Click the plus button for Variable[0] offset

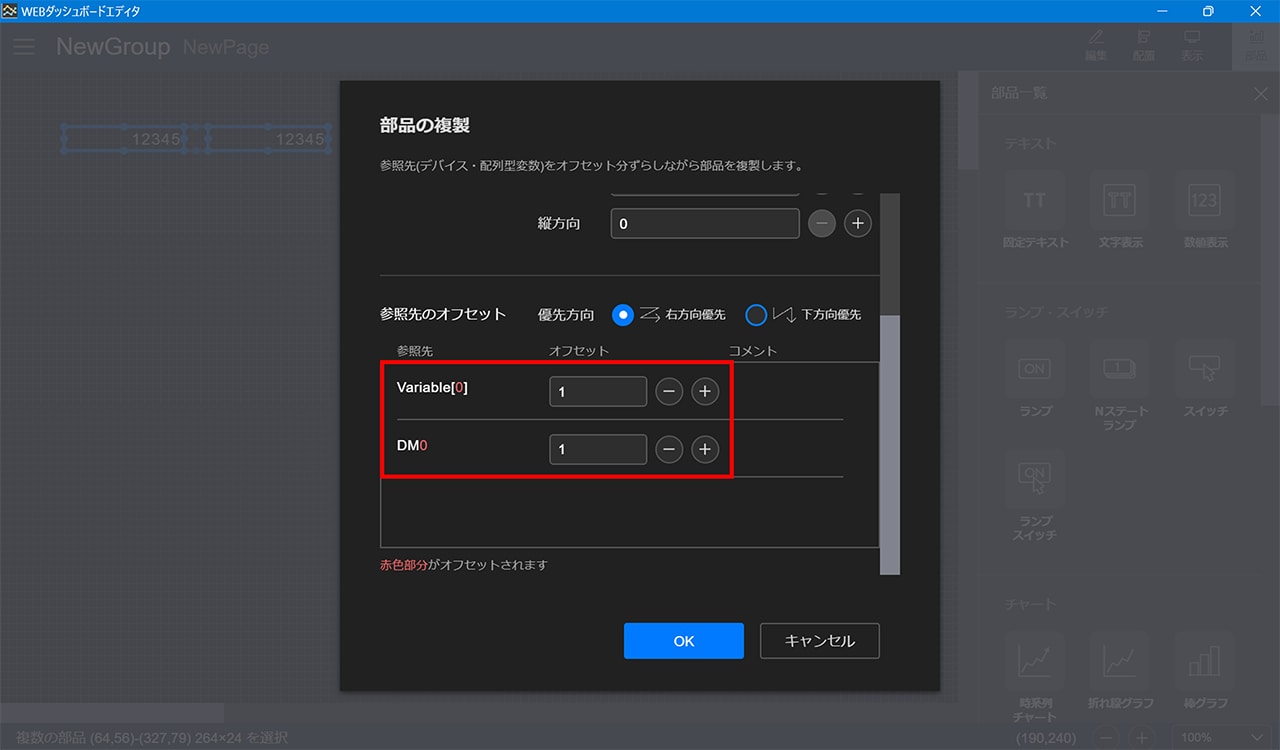pos(705,392)
